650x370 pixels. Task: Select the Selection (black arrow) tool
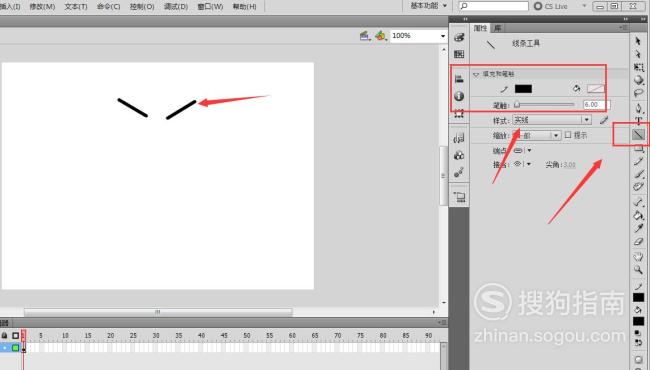pos(638,41)
